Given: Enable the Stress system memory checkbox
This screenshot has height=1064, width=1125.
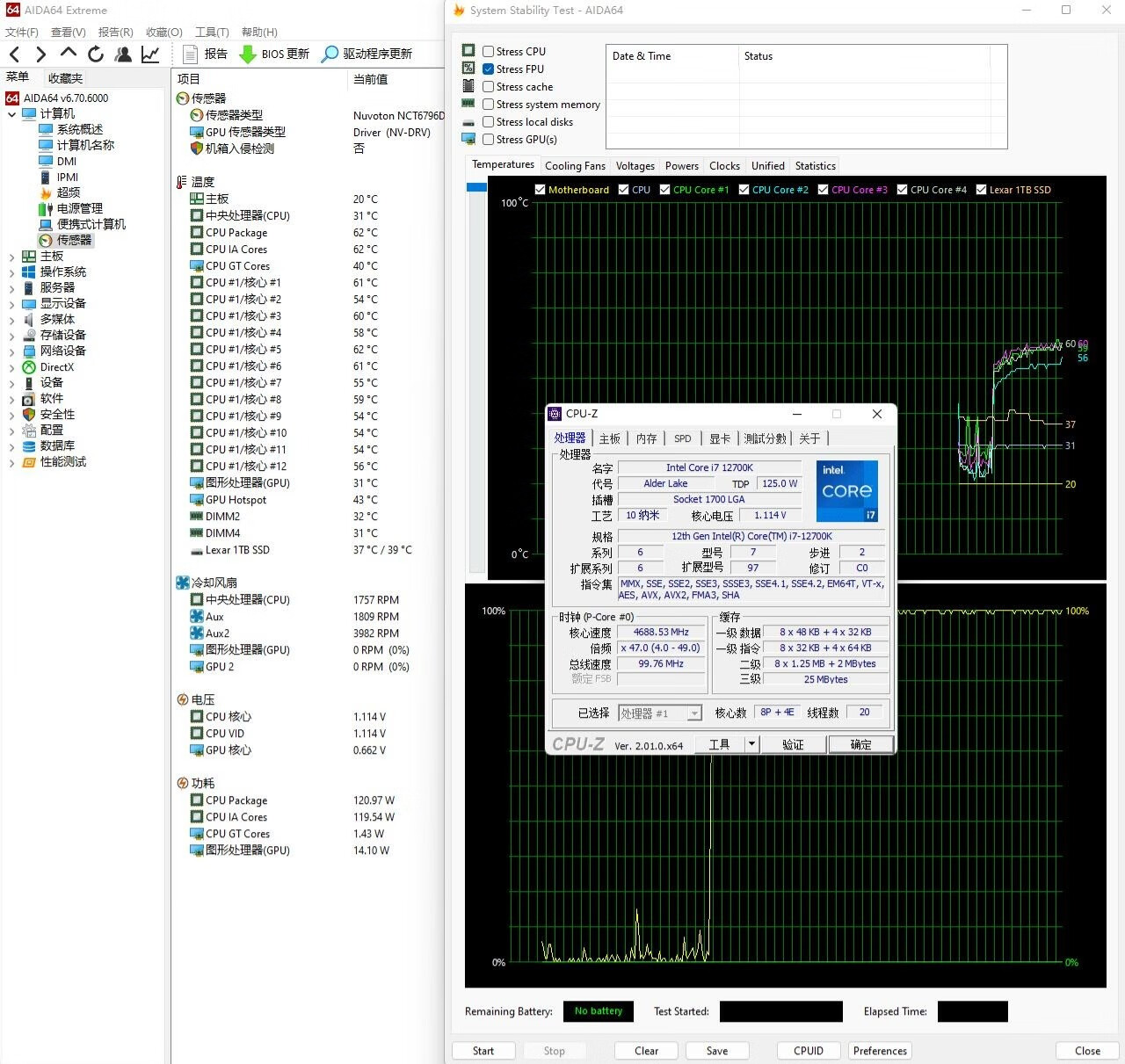Looking at the screenshot, I should (x=488, y=104).
